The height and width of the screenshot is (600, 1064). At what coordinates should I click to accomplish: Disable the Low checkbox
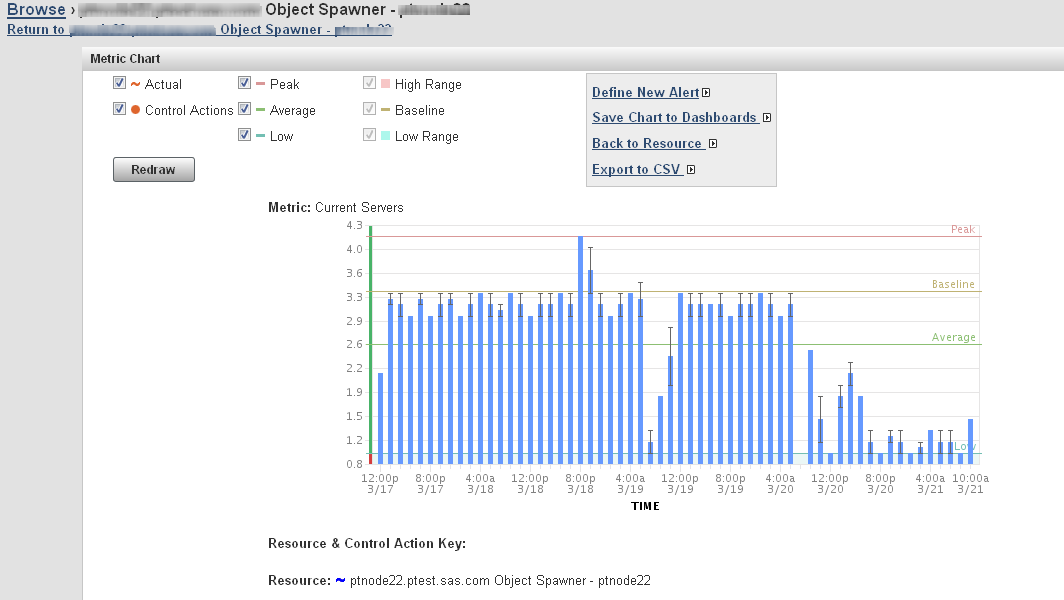click(244, 134)
